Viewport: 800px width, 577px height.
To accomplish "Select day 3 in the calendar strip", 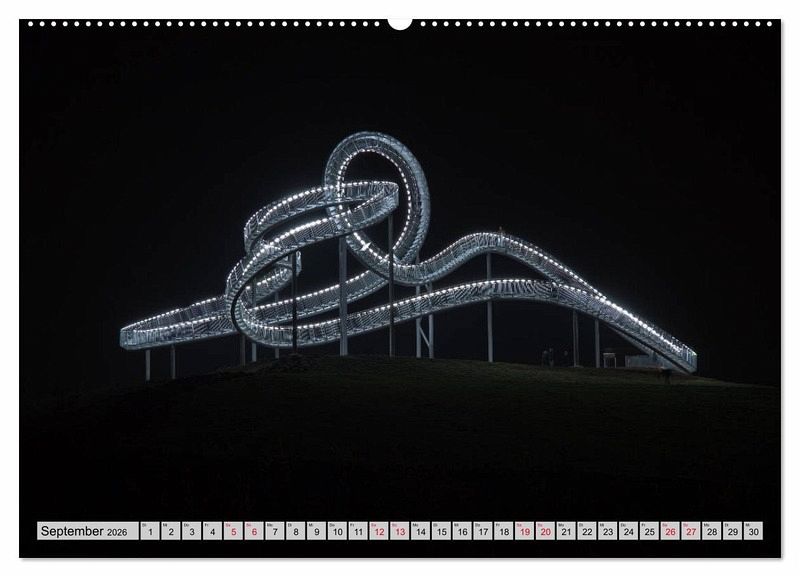I will coord(191,531).
